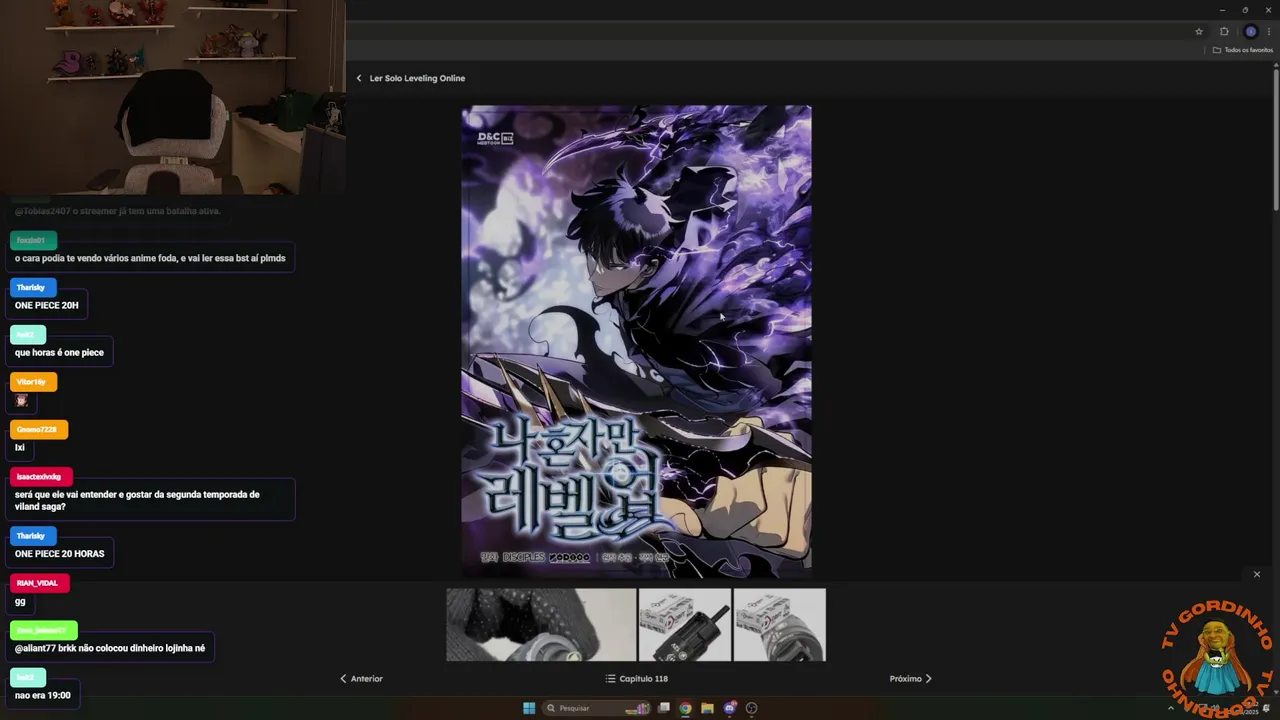Click the chat message 'gg'
This screenshot has width=1280, height=720.
tap(21, 602)
